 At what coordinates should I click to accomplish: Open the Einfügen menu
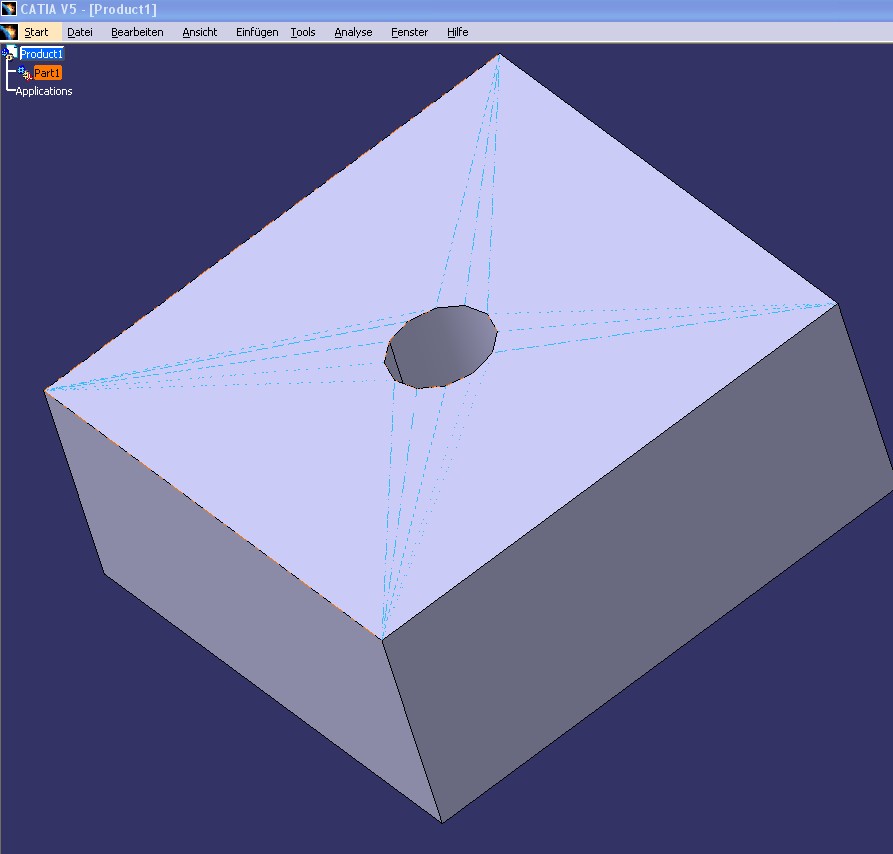tap(257, 32)
